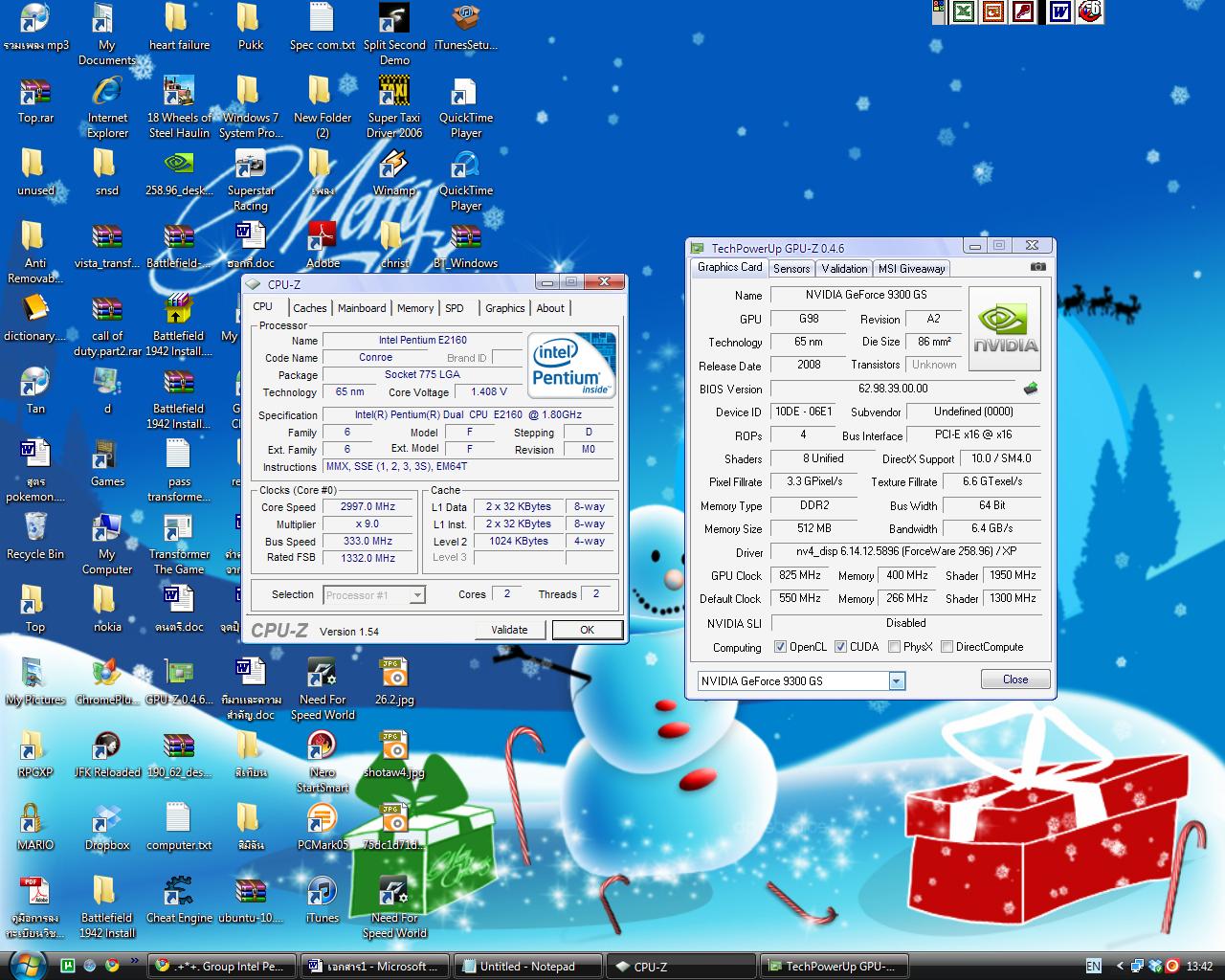Select the JFK Reloaded desktop icon

point(107,754)
